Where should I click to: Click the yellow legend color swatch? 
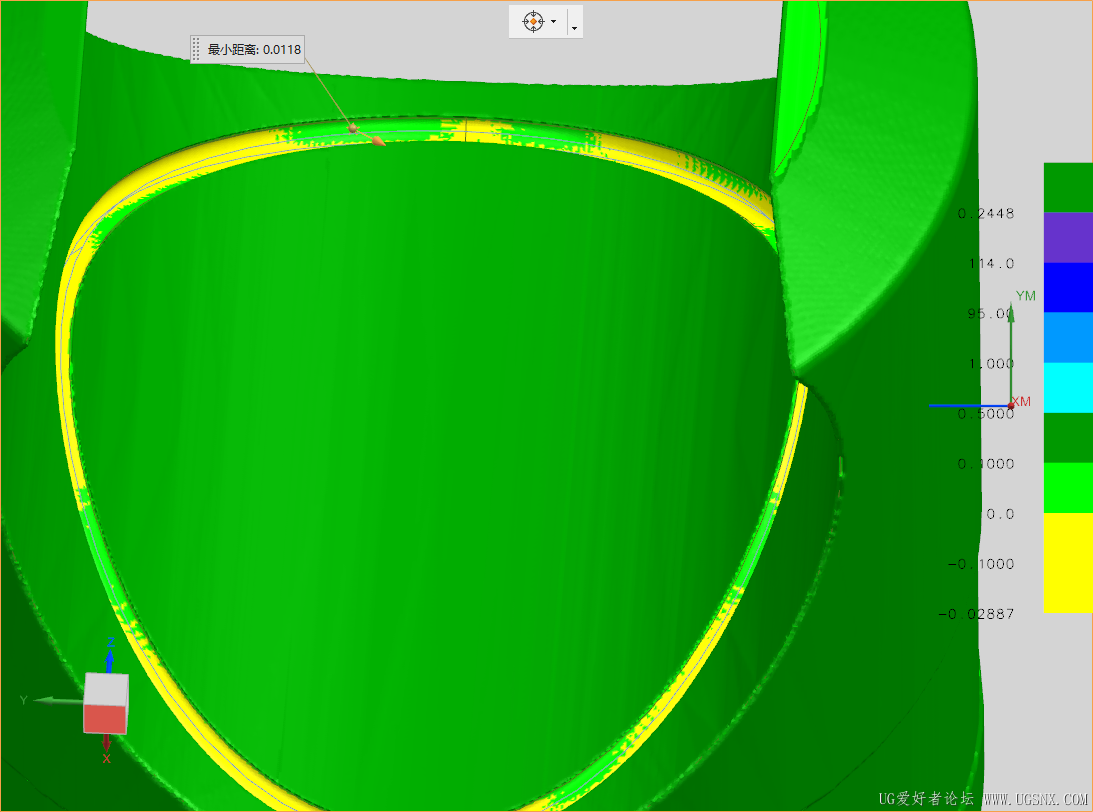tap(1068, 562)
